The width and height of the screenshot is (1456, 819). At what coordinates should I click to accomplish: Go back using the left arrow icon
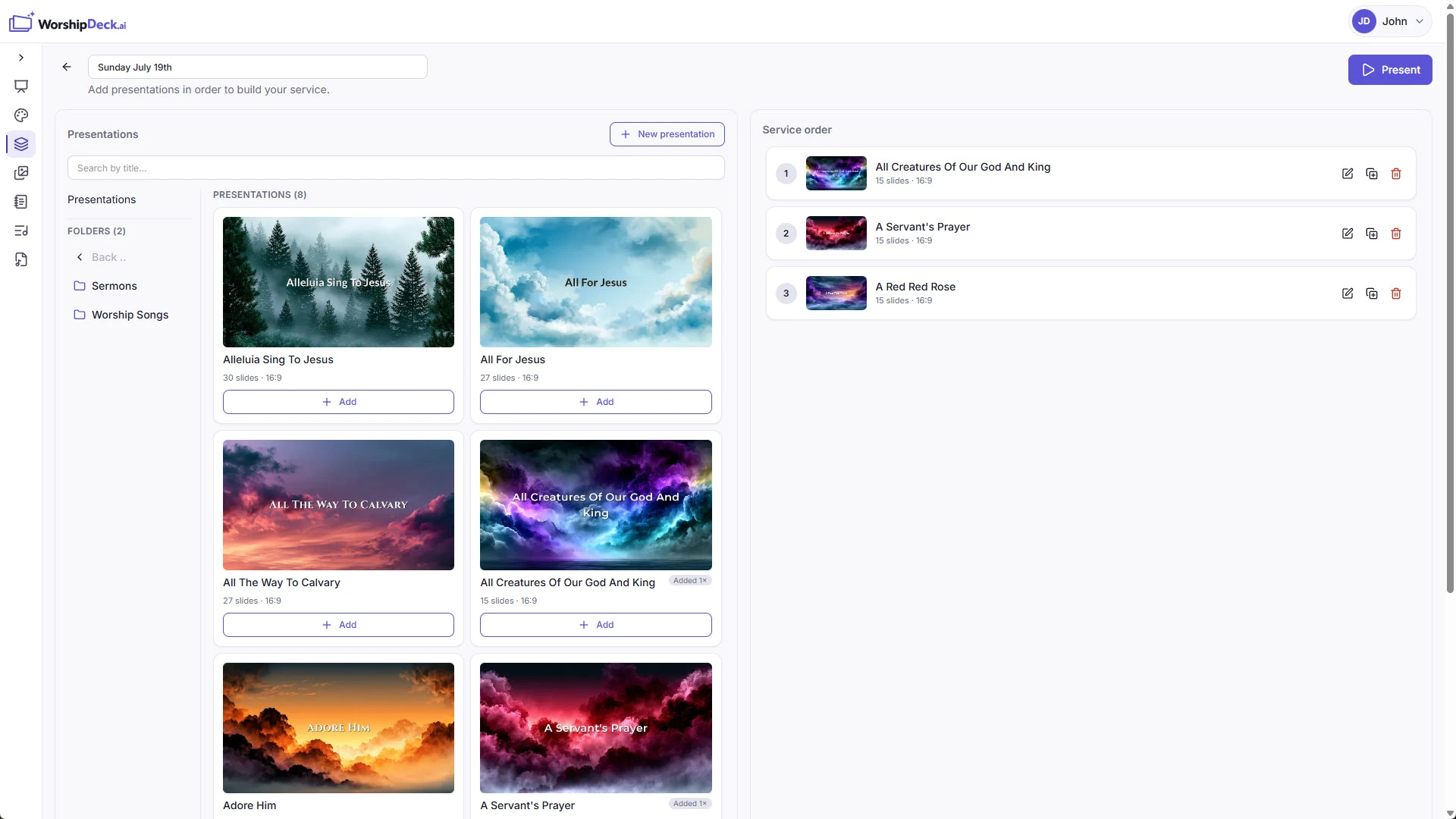67,67
